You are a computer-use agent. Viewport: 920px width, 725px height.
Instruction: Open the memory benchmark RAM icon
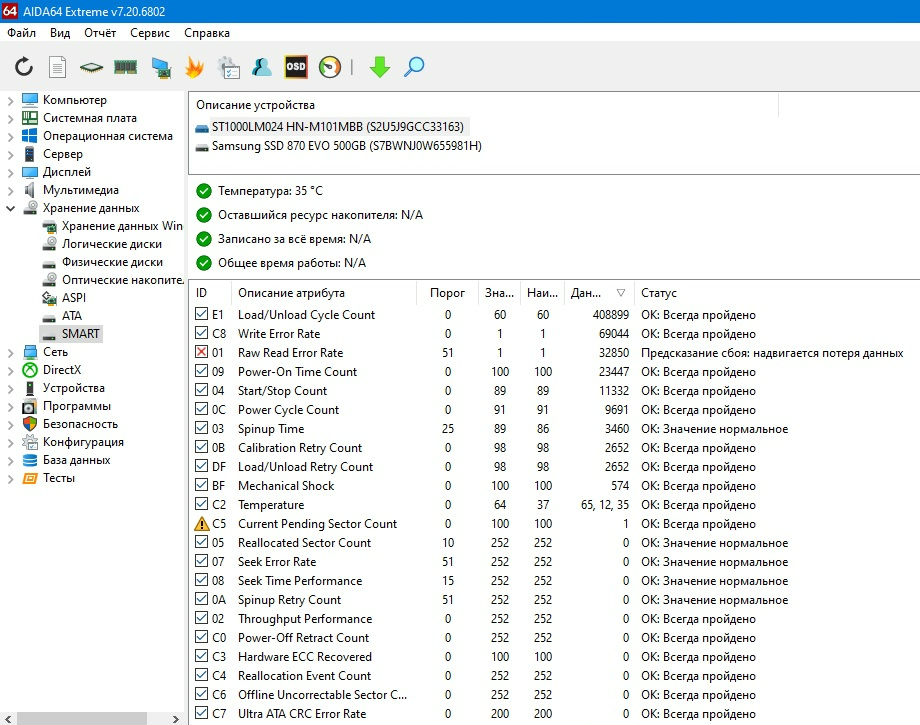point(125,67)
